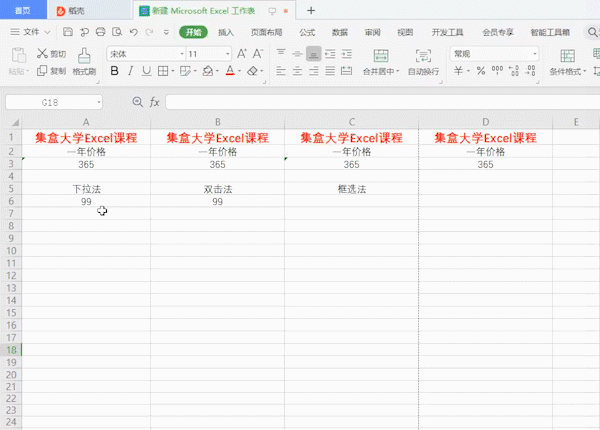Click the zoom magnifier beside formula bar

[137, 102]
